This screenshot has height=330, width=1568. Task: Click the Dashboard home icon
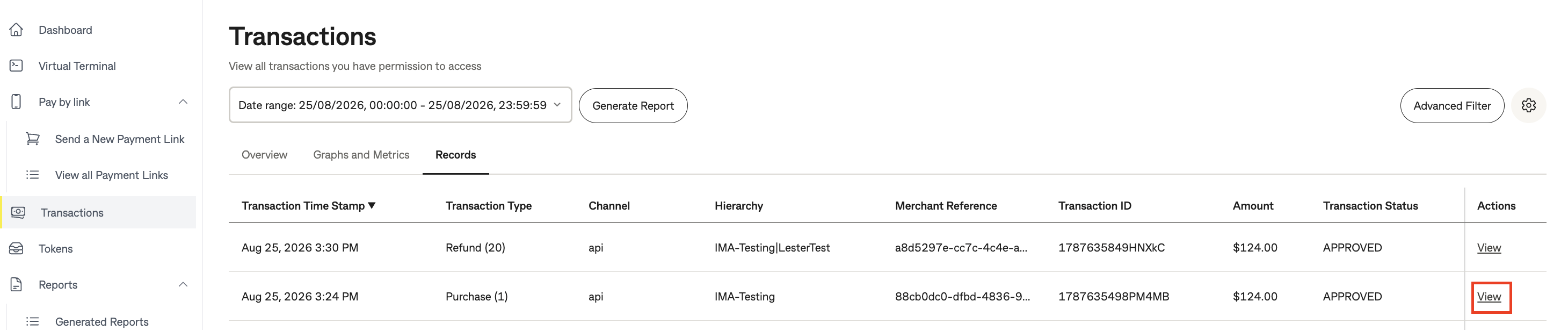pos(17,30)
